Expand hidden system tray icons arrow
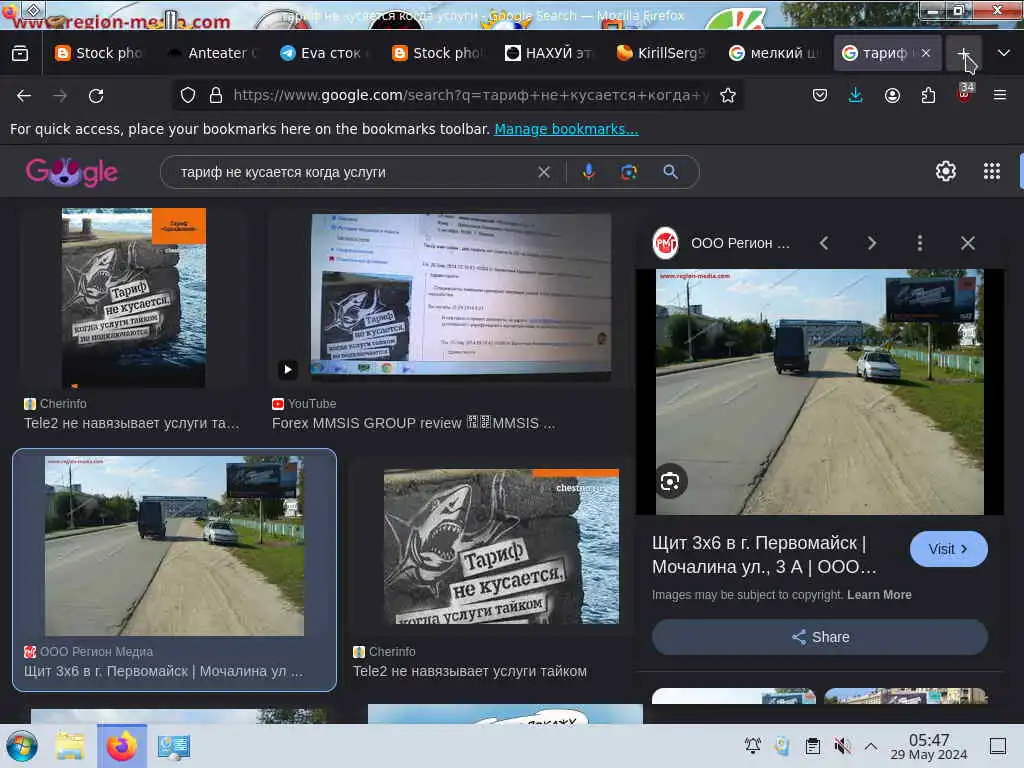1024x768 pixels. click(871, 746)
